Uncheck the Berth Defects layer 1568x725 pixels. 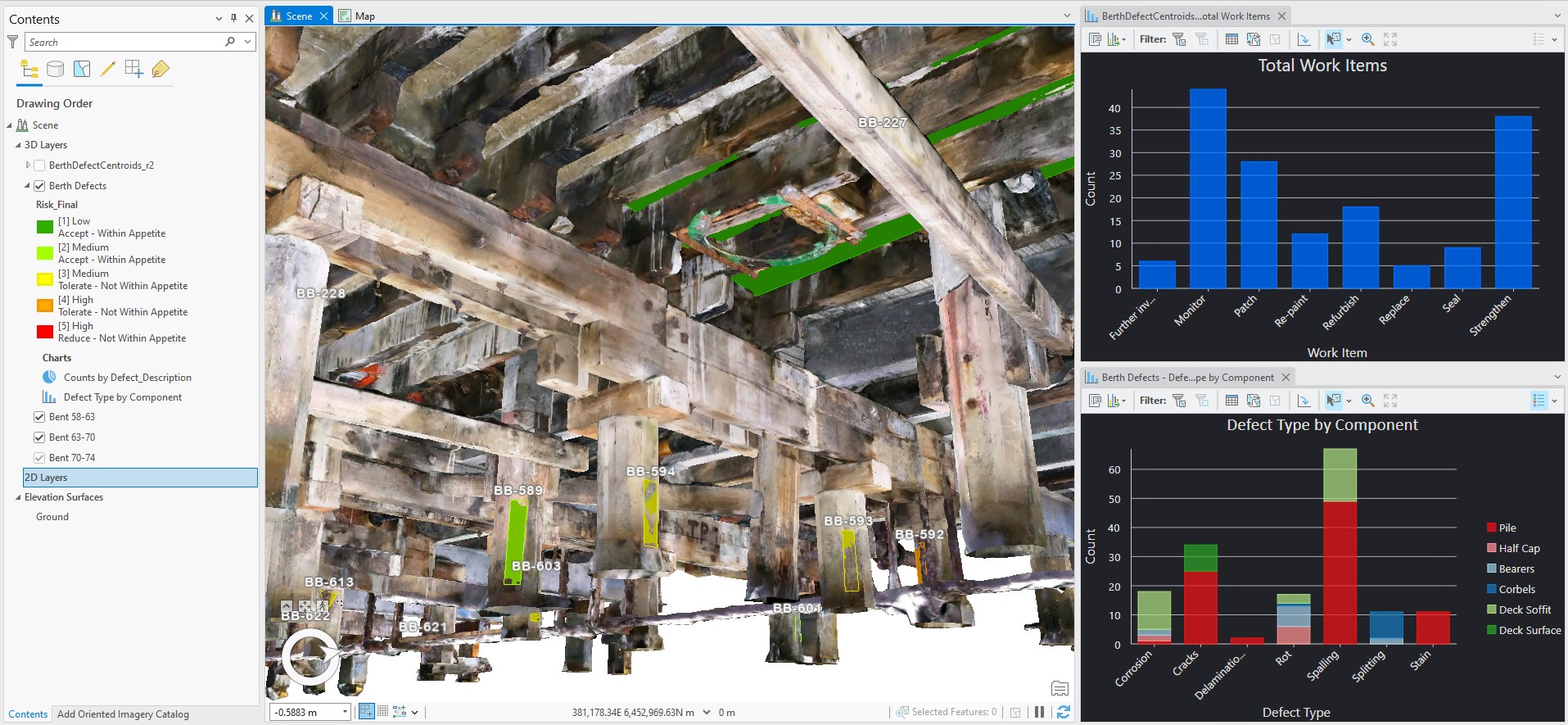pyautogui.click(x=39, y=186)
